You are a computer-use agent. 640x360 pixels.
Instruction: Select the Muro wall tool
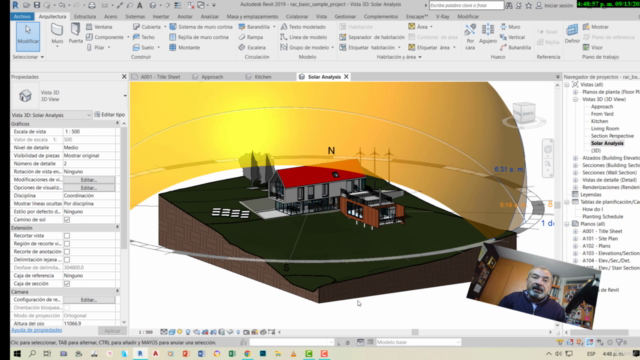(57, 33)
